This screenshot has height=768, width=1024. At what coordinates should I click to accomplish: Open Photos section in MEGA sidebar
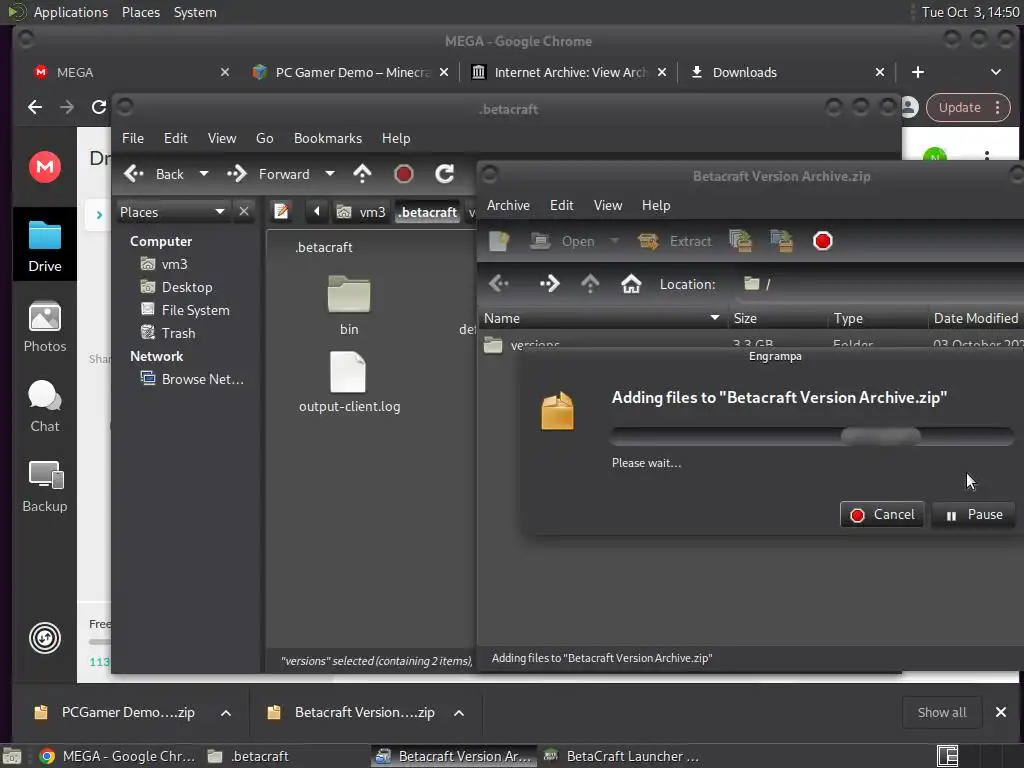[x=44, y=327]
